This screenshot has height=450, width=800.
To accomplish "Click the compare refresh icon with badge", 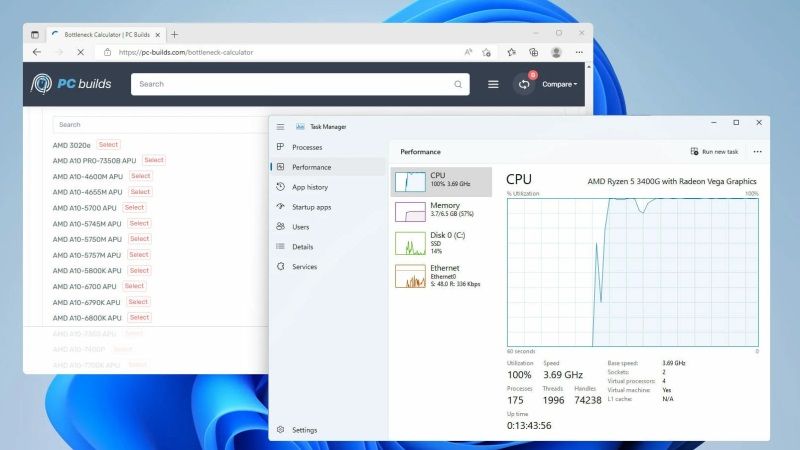I will [x=524, y=84].
